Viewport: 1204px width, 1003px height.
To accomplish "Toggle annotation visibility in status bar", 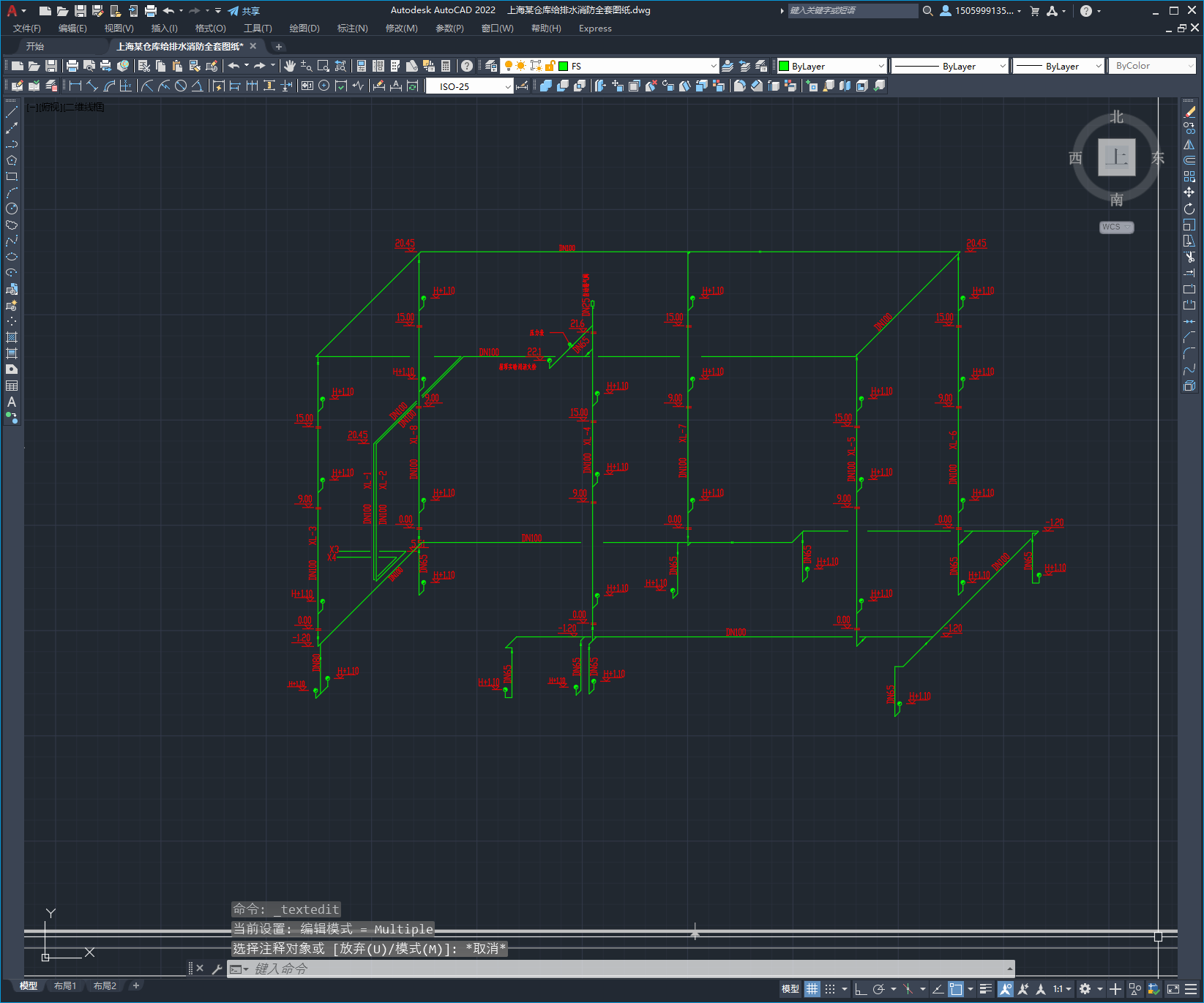I will (1006, 989).
